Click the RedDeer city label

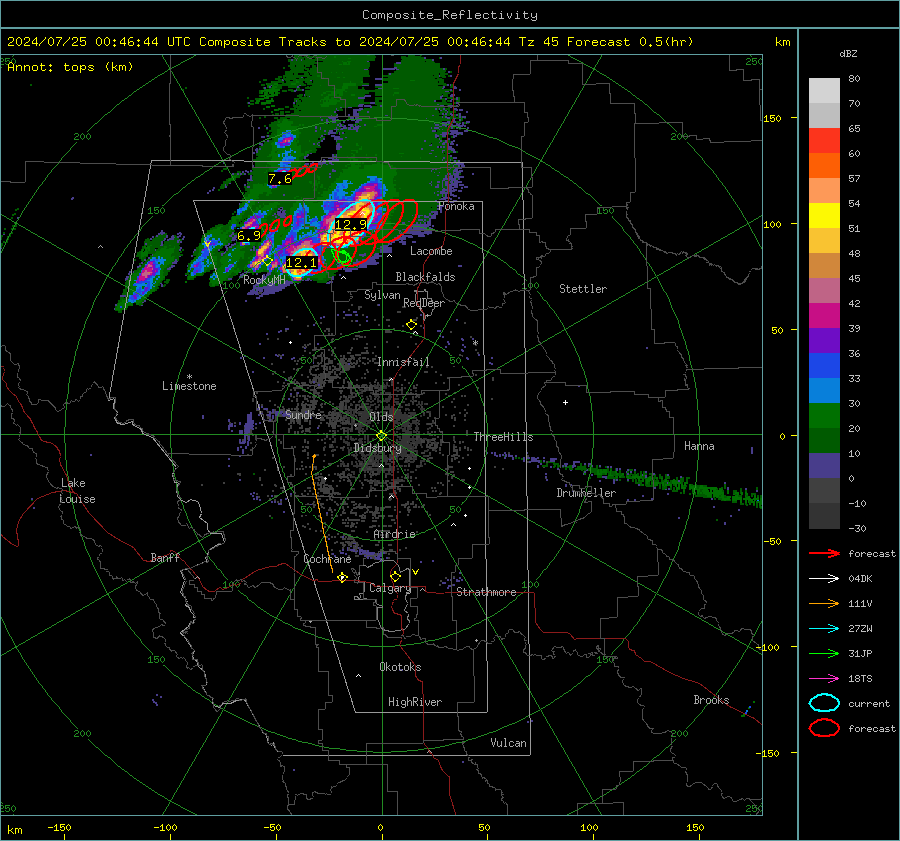424,303
